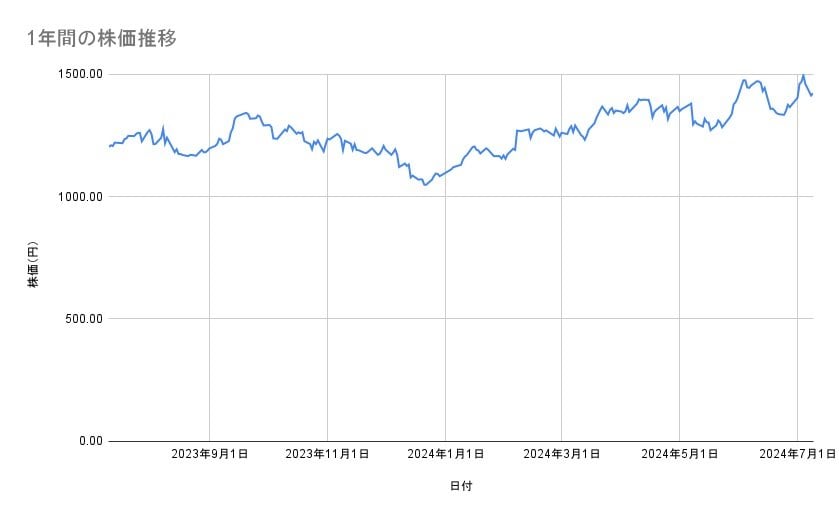839x519 pixels.
Task: Click the chart title 1年間の株価推移
Action: pos(103,38)
